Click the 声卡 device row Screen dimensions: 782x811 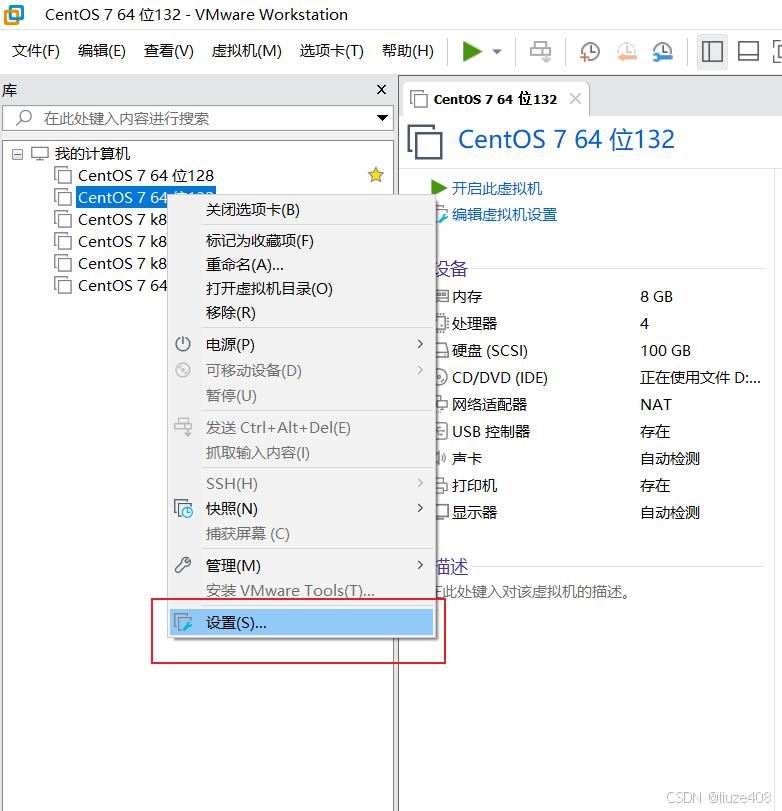(599, 459)
